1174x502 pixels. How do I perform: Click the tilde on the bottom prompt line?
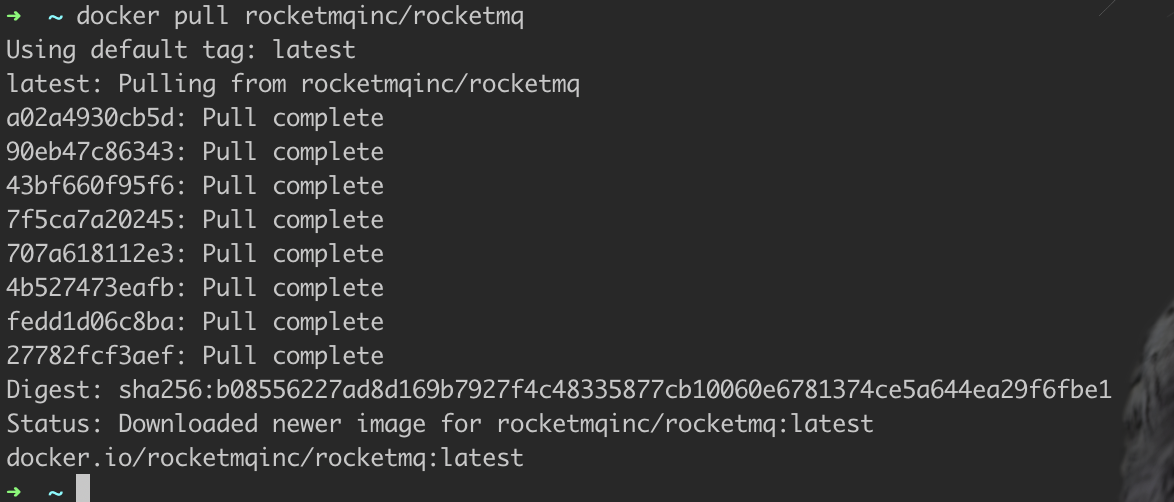[54, 492]
